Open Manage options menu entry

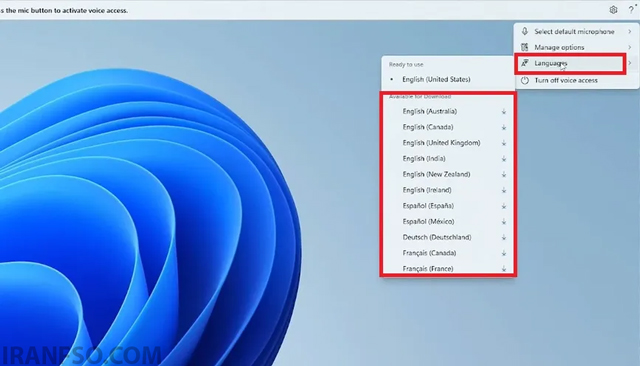(576, 47)
